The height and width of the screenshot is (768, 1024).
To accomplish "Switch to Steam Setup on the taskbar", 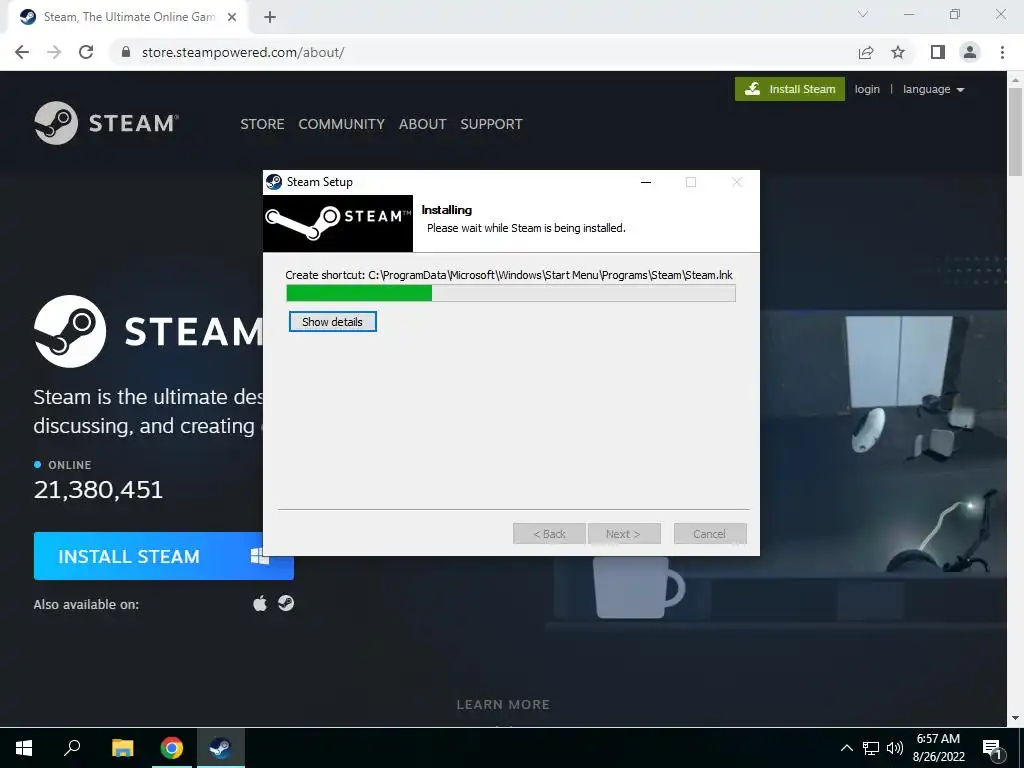I will click(220, 748).
